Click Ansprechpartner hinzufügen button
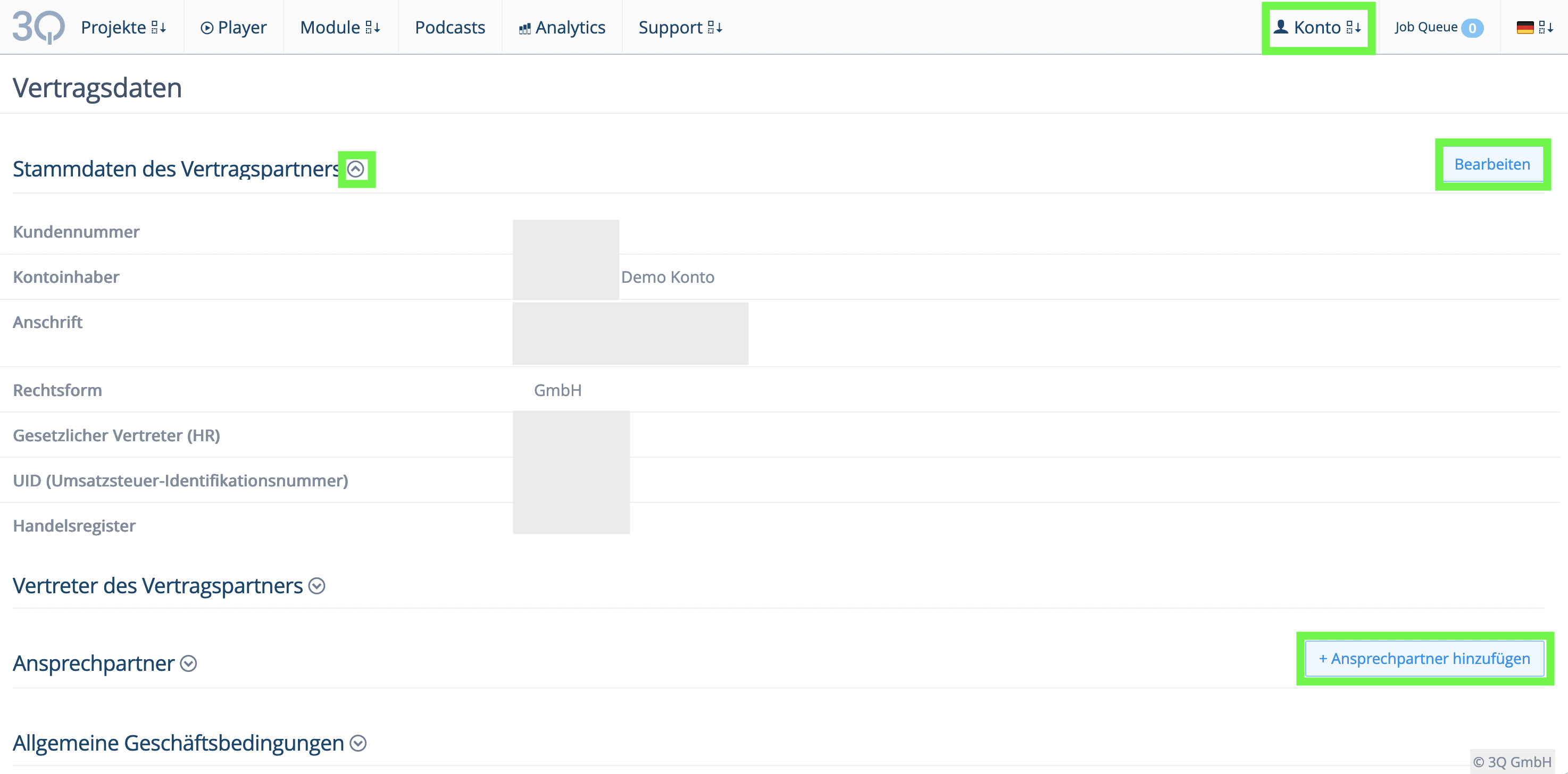 1424,659
